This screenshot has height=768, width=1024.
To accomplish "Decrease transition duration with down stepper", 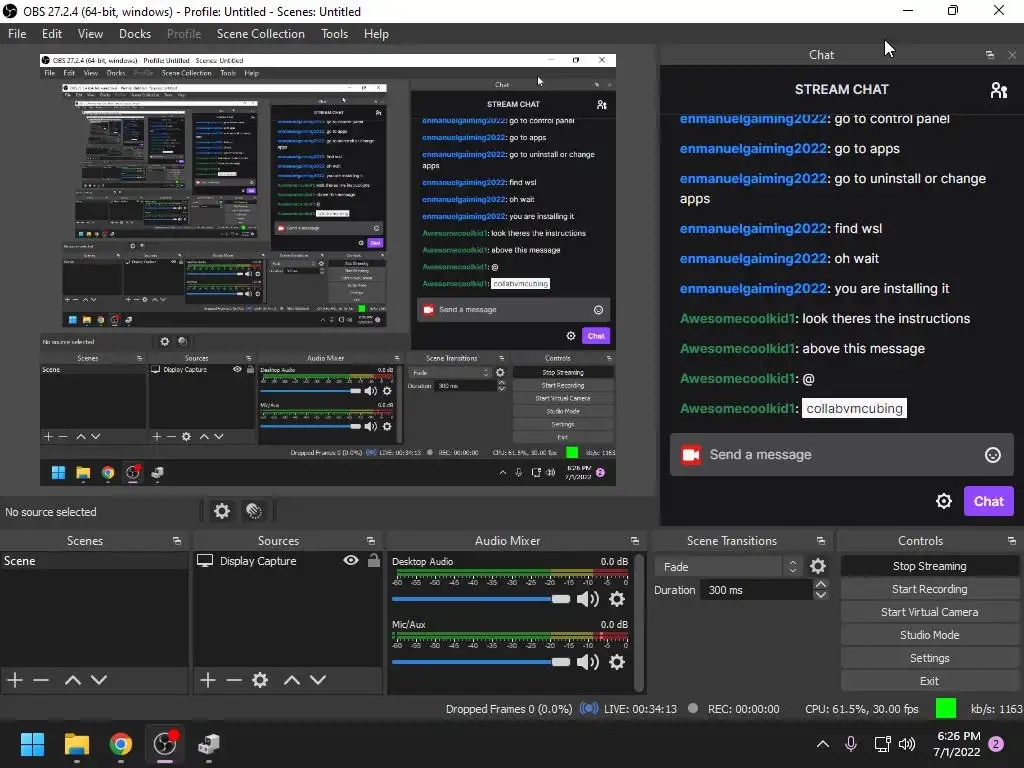I will pyautogui.click(x=821, y=595).
